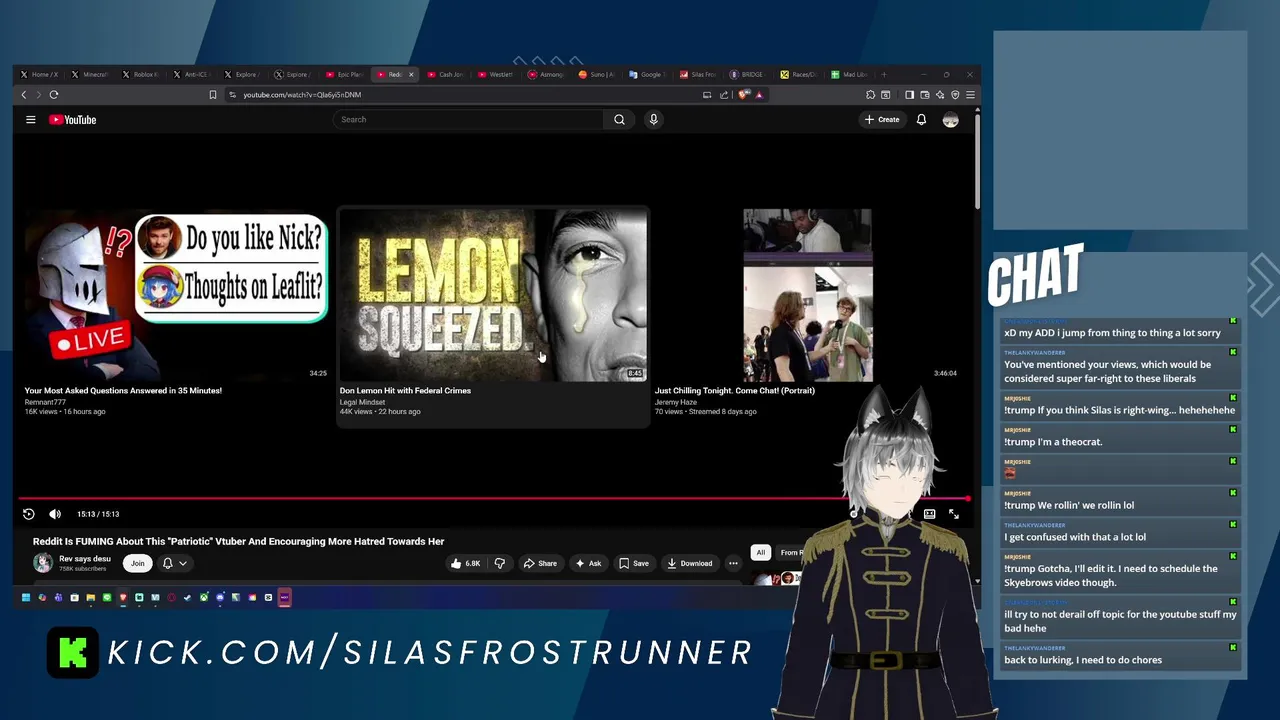The height and width of the screenshot is (720, 1280).
Task: Like the video with 6.8K likes
Action: [x=466, y=563]
